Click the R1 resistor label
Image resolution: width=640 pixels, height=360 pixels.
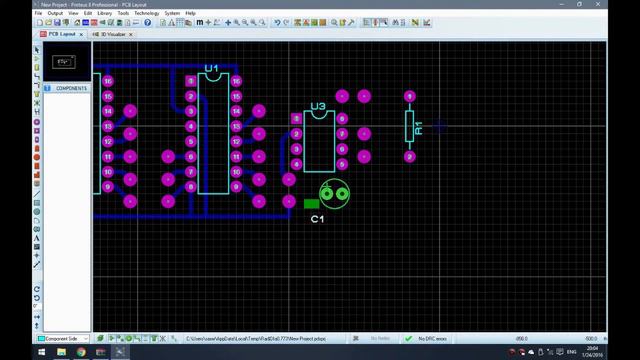click(418, 128)
